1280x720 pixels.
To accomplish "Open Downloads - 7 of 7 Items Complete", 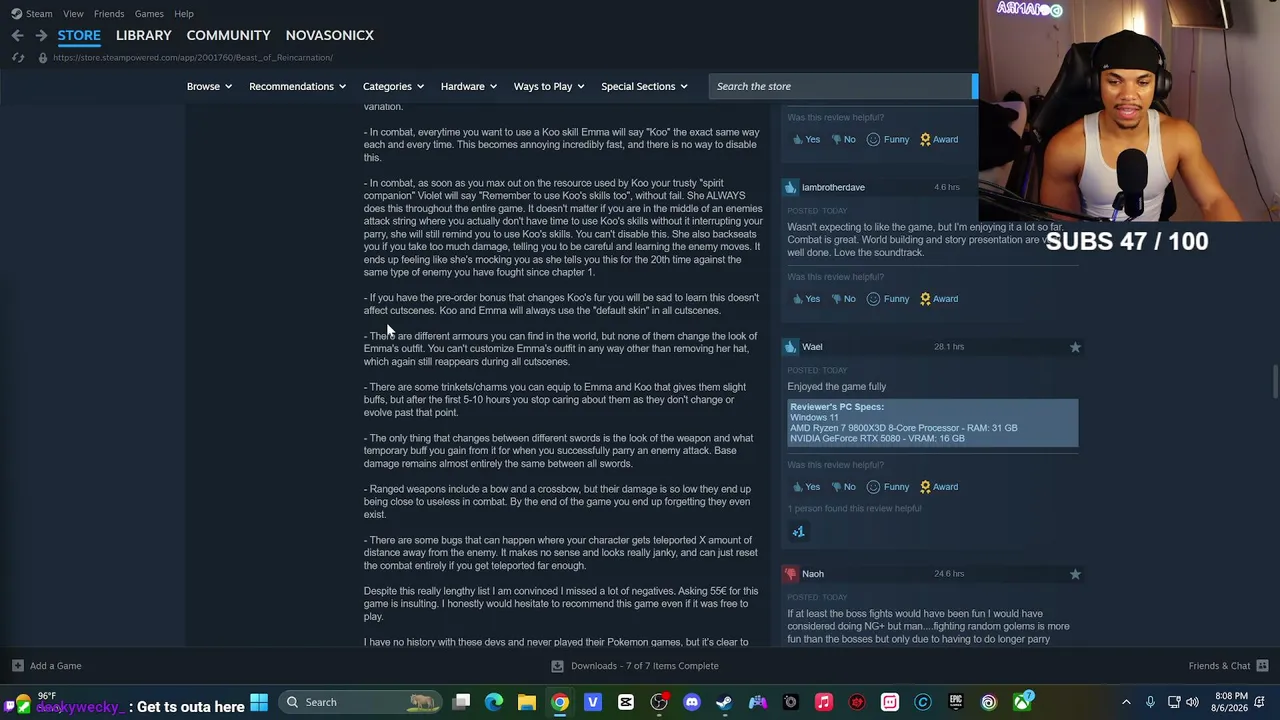I will 645,666.
